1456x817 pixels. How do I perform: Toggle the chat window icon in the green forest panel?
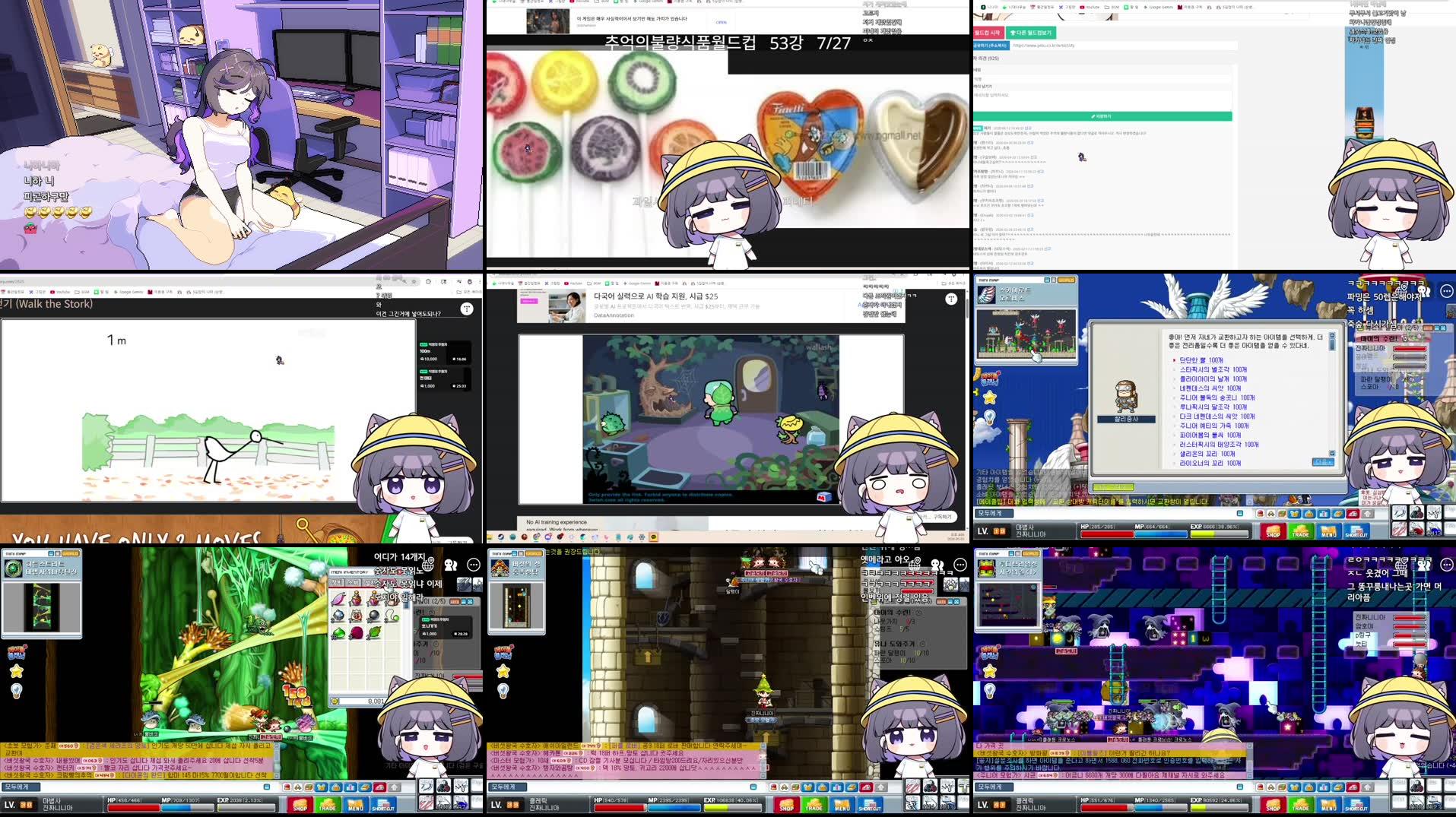coord(267,787)
